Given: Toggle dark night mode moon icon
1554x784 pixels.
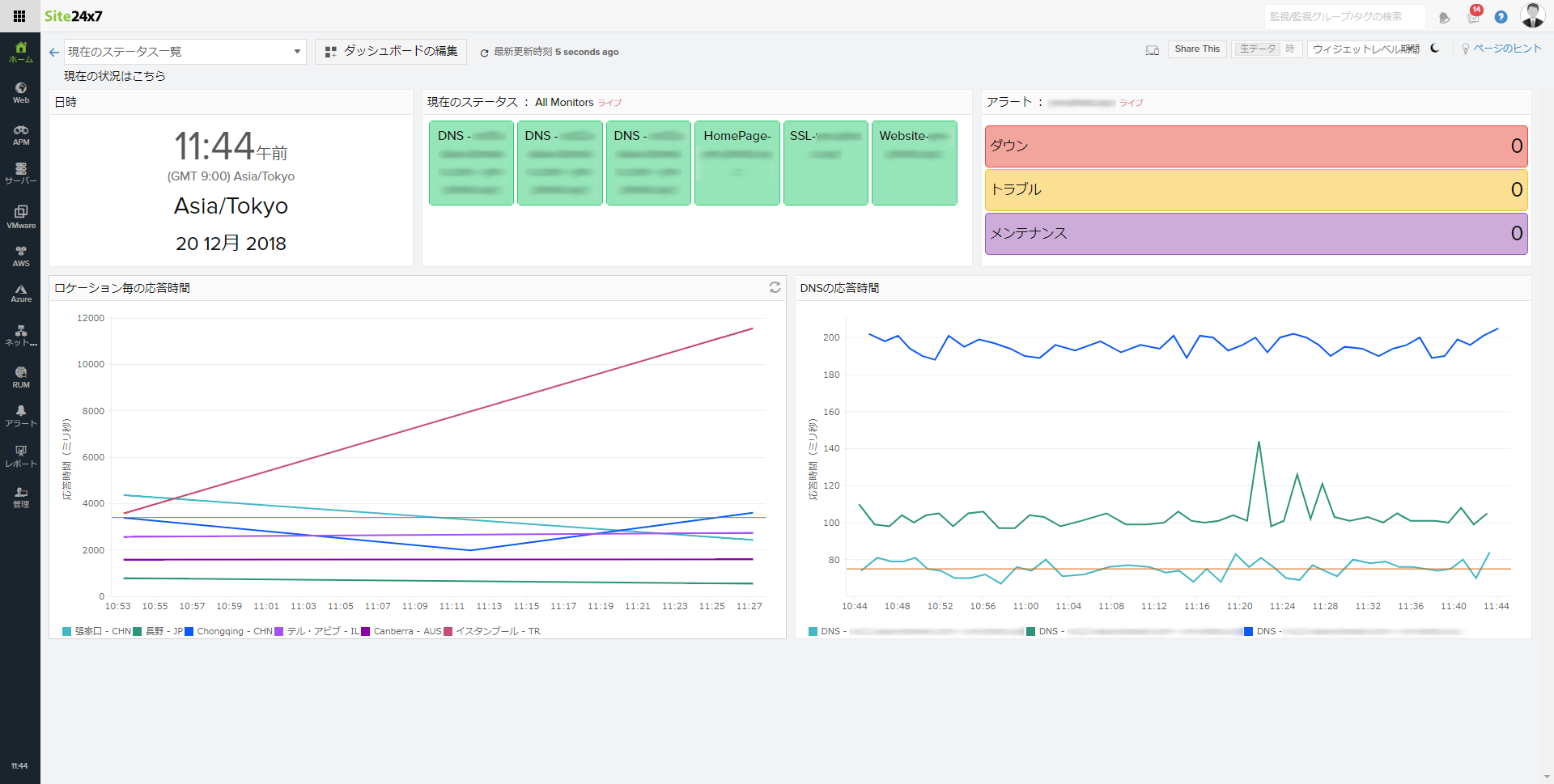Looking at the screenshot, I should point(1435,49).
